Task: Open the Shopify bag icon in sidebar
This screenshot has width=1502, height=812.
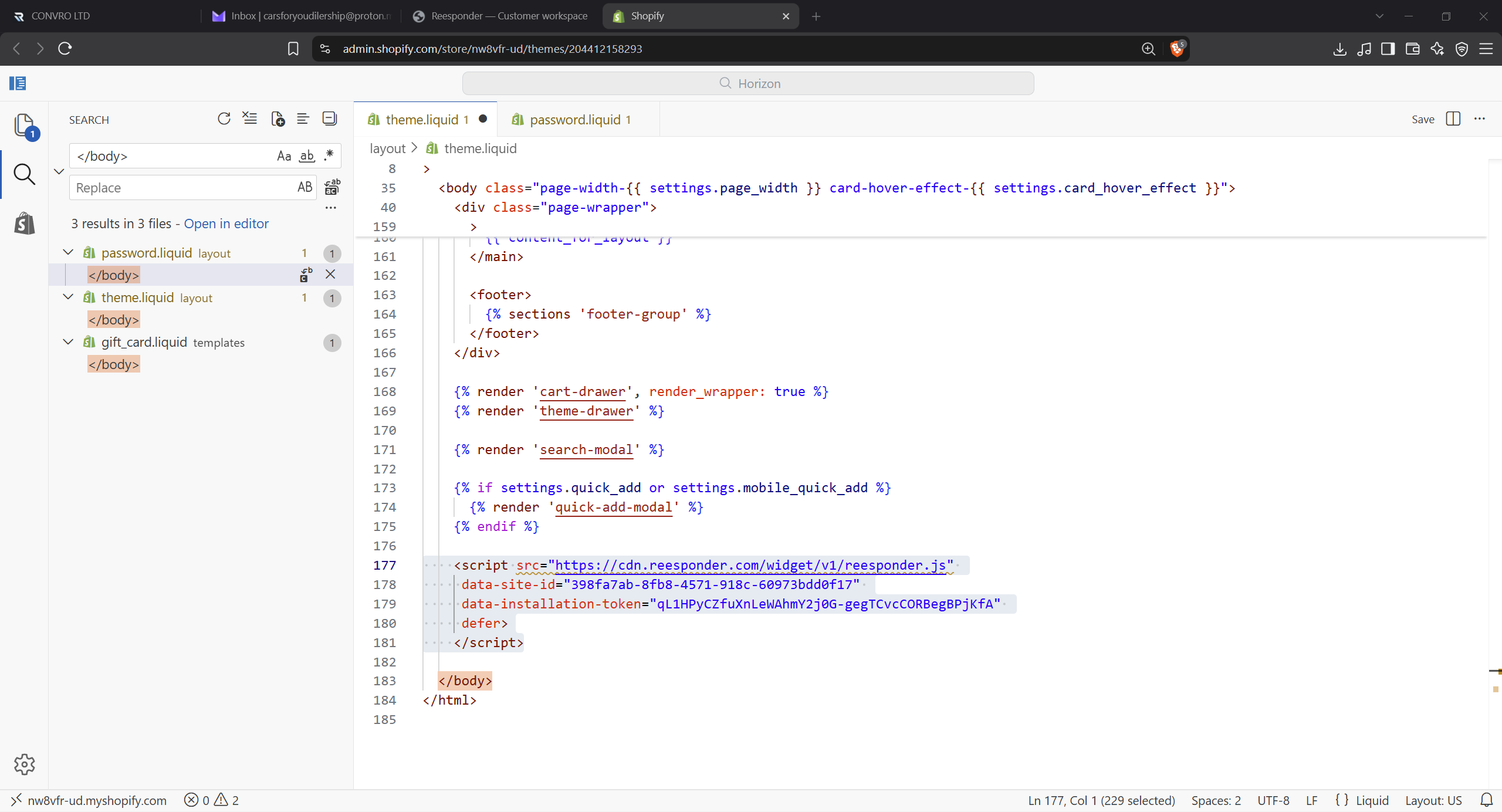Action: [x=24, y=224]
